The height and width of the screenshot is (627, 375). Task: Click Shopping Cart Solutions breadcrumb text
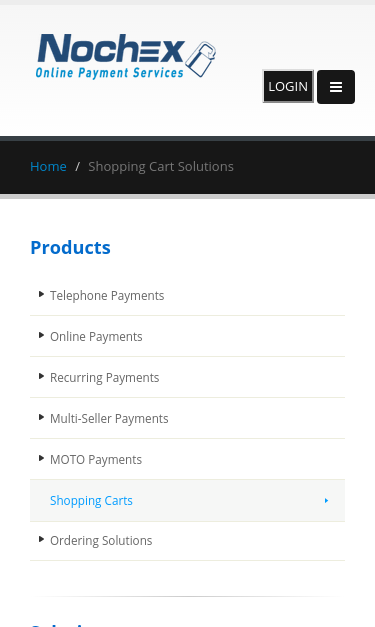point(161,166)
